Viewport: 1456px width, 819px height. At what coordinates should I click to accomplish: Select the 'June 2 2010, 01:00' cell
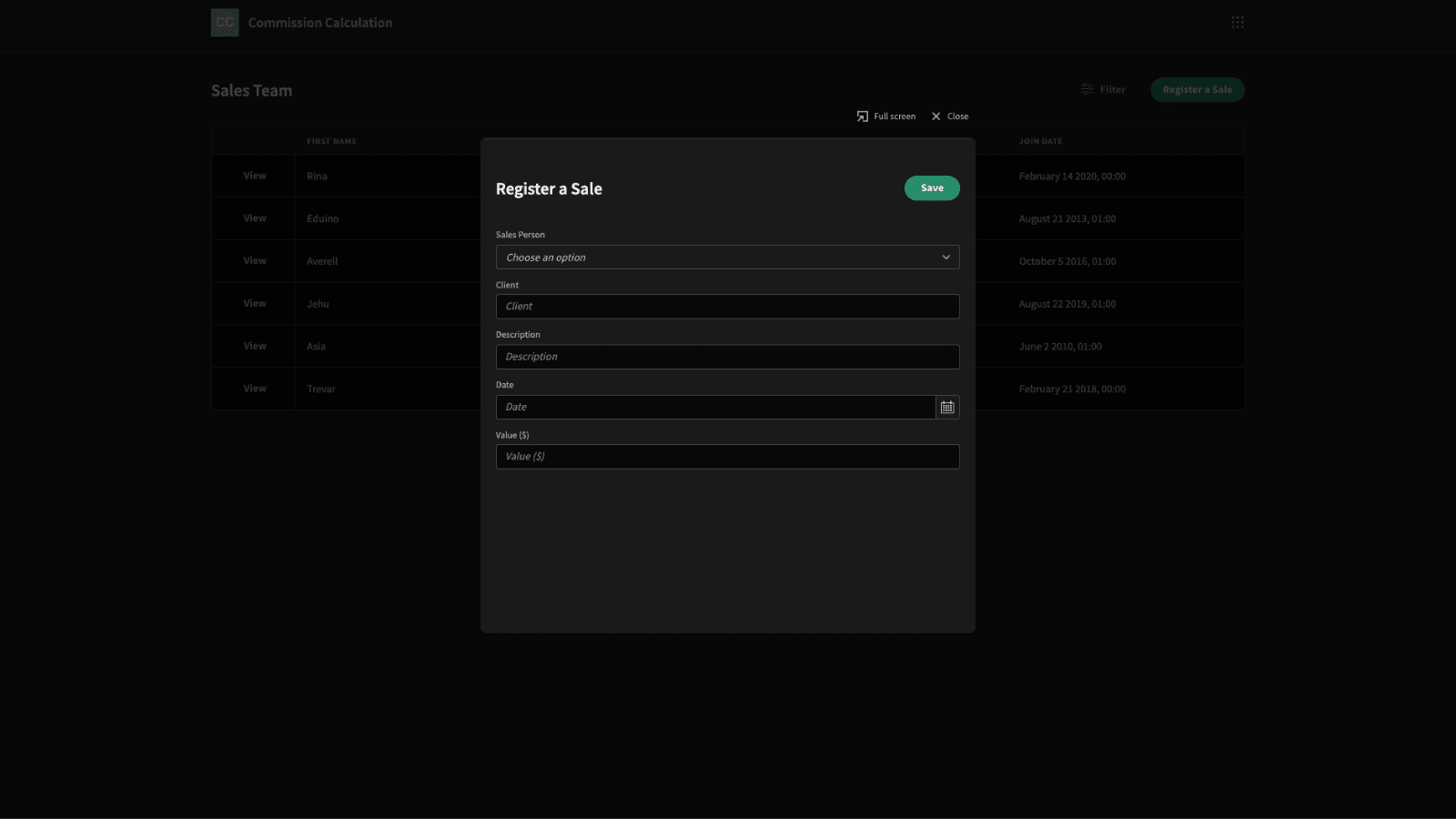click(x=1060, y=347)
